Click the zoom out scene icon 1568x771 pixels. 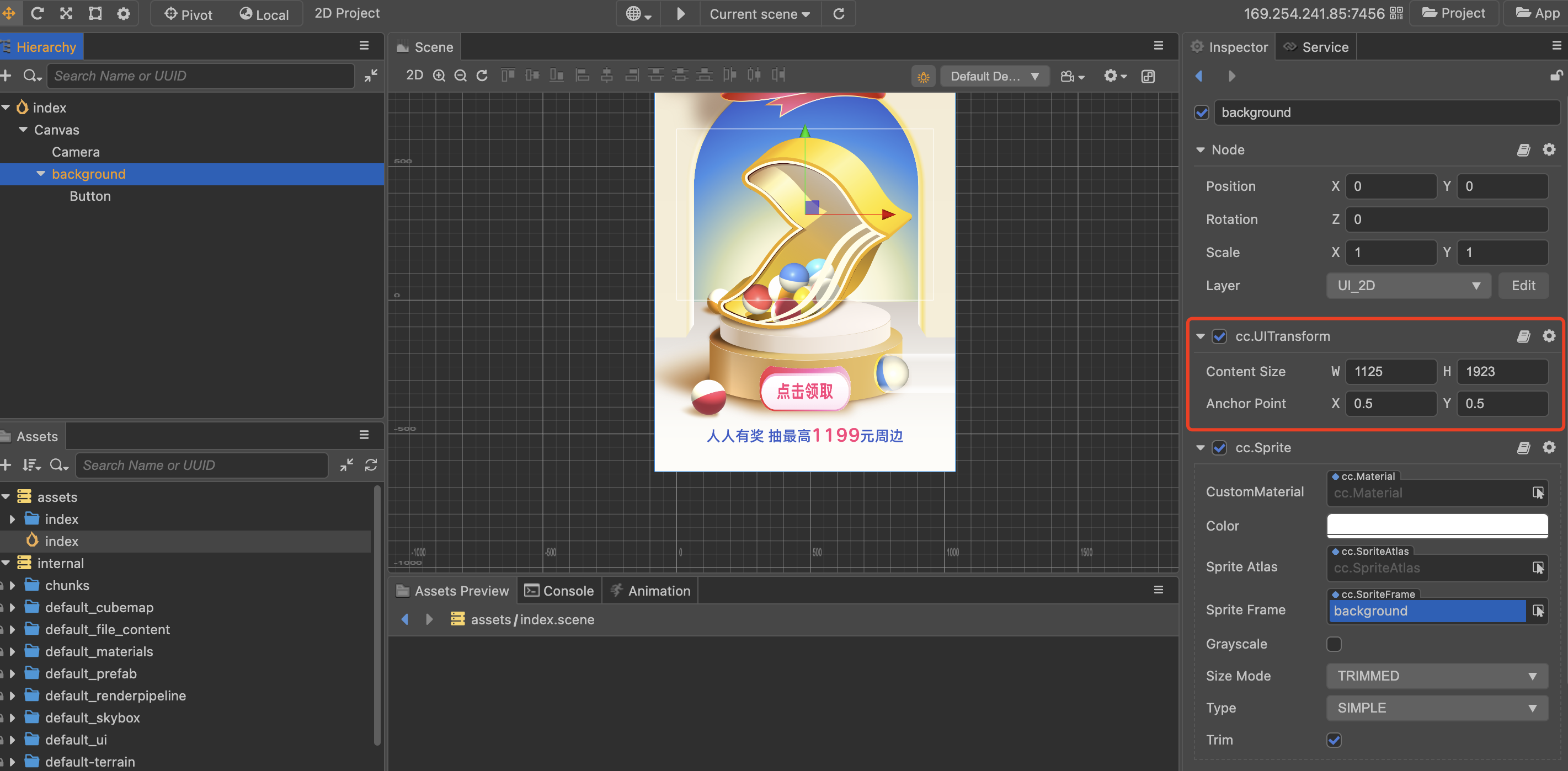click(x=460, y=76)
